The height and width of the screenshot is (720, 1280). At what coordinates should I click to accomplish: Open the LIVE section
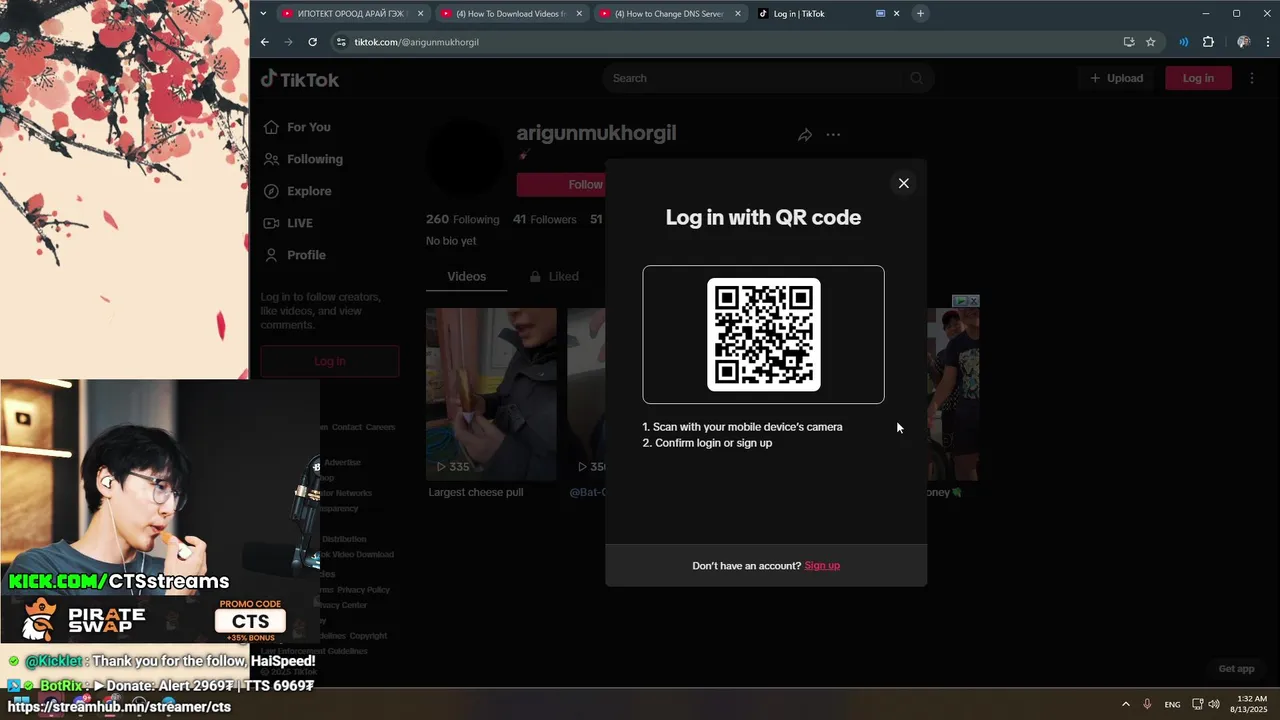[288, 223]
